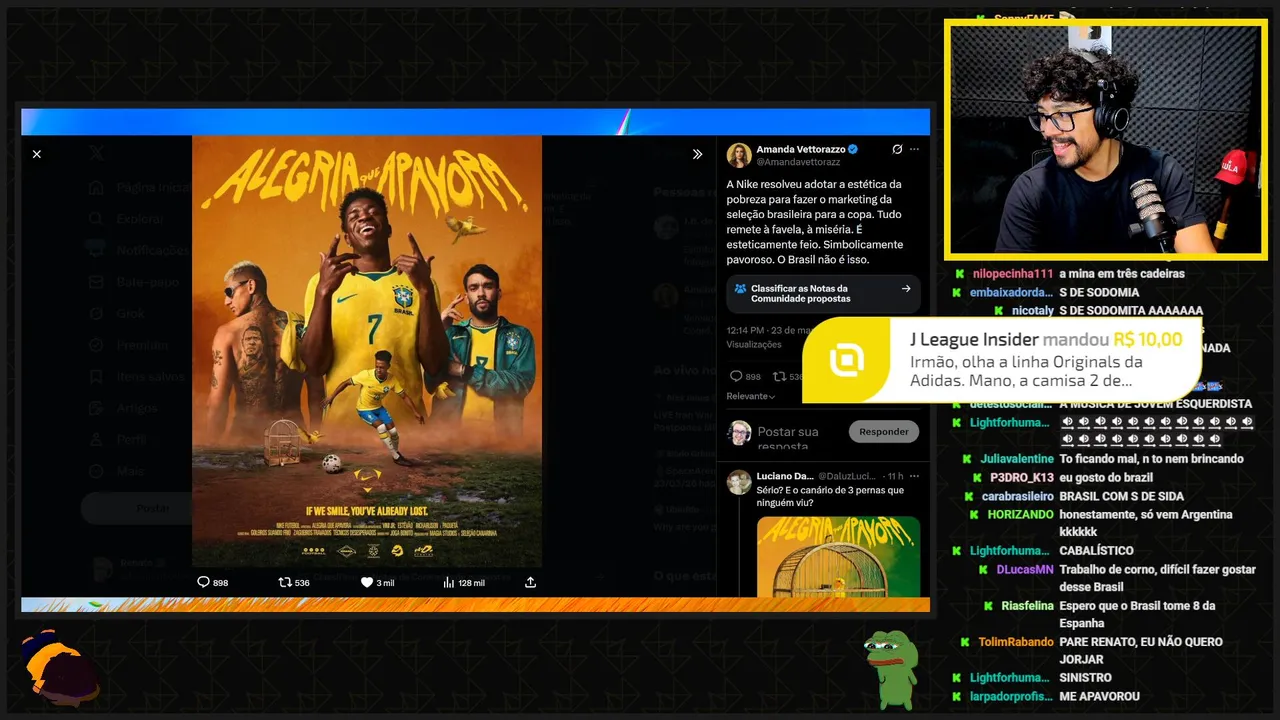Click chat username Juliavalentine
Screen dimensions: 1280x720
click(1017, 459)
